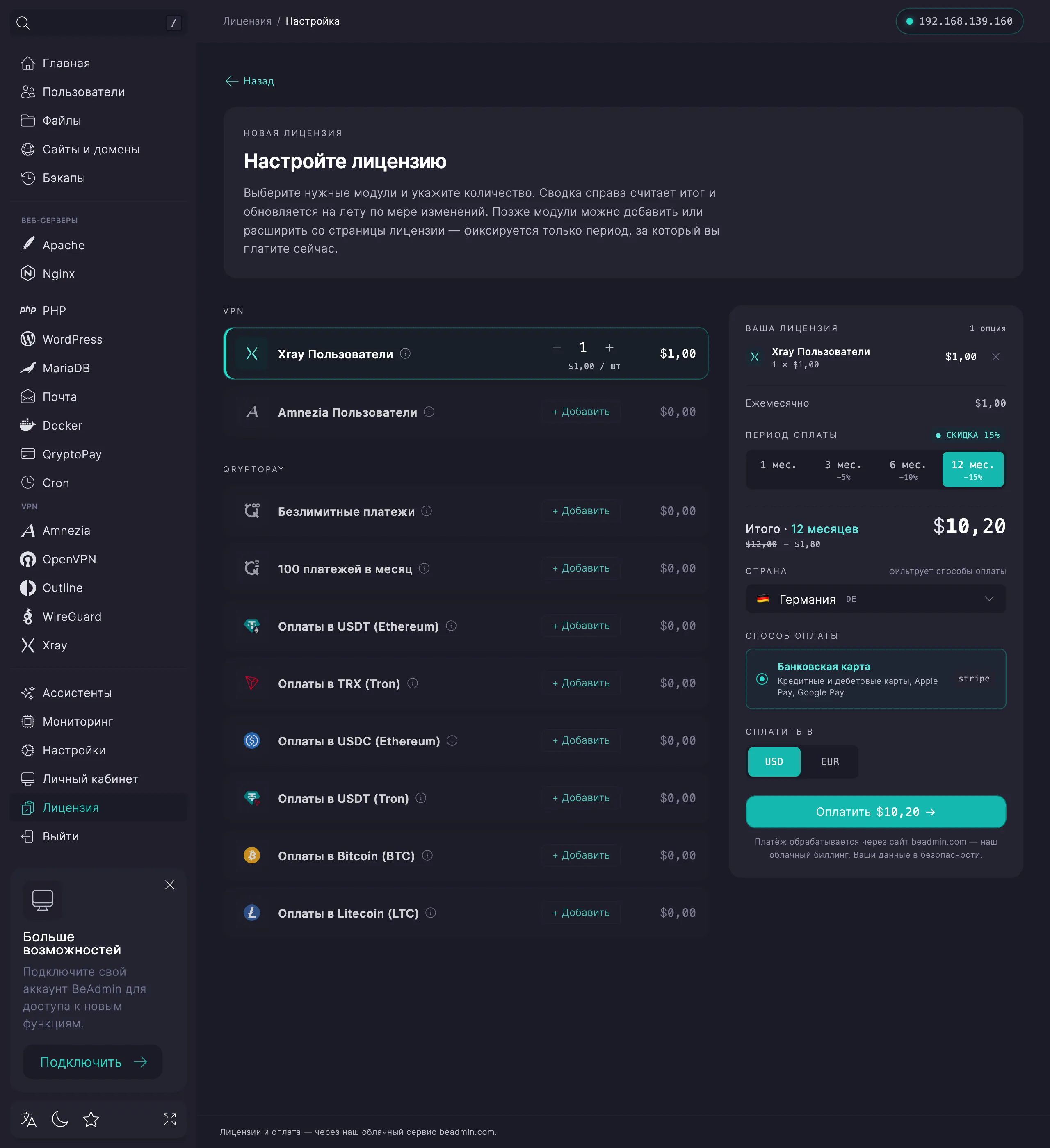The image size is (1050, 1148).
Task: Click the Оплатить $10,20 button
Action: coord(876,811)
